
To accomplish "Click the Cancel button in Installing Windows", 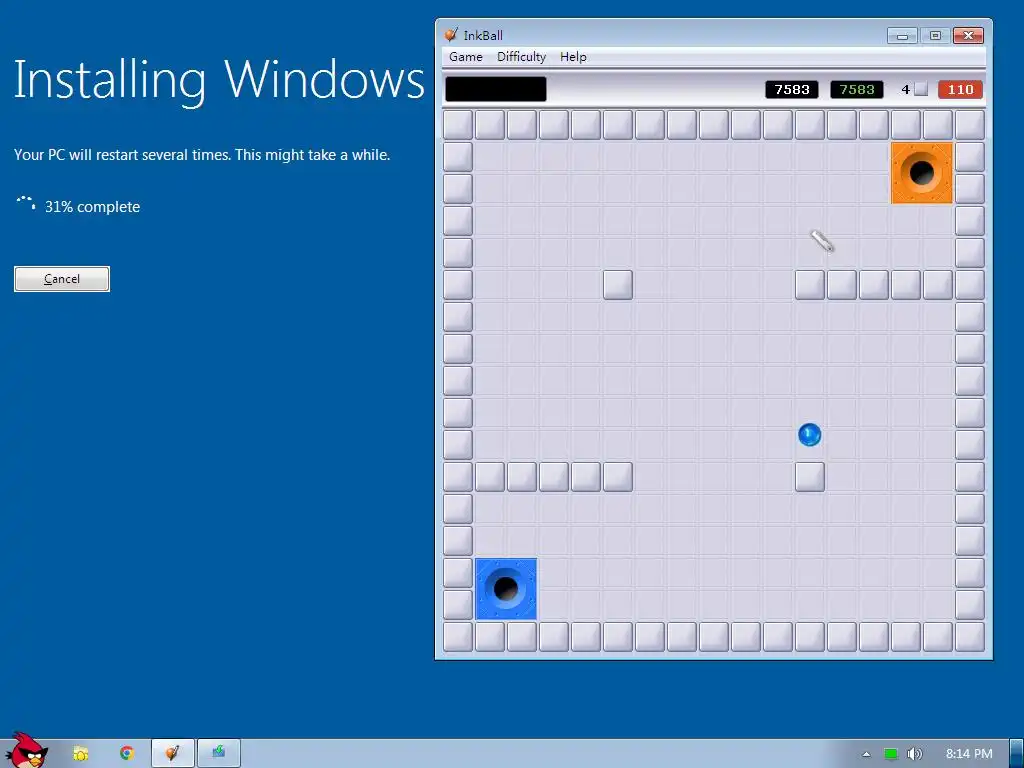I will [x=62, y=279].
